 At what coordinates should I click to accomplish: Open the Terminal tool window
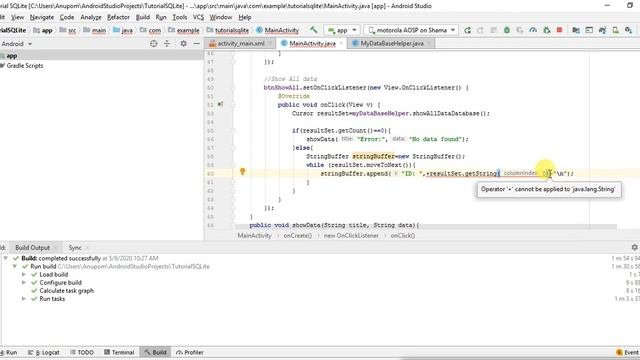pos(119,352)
